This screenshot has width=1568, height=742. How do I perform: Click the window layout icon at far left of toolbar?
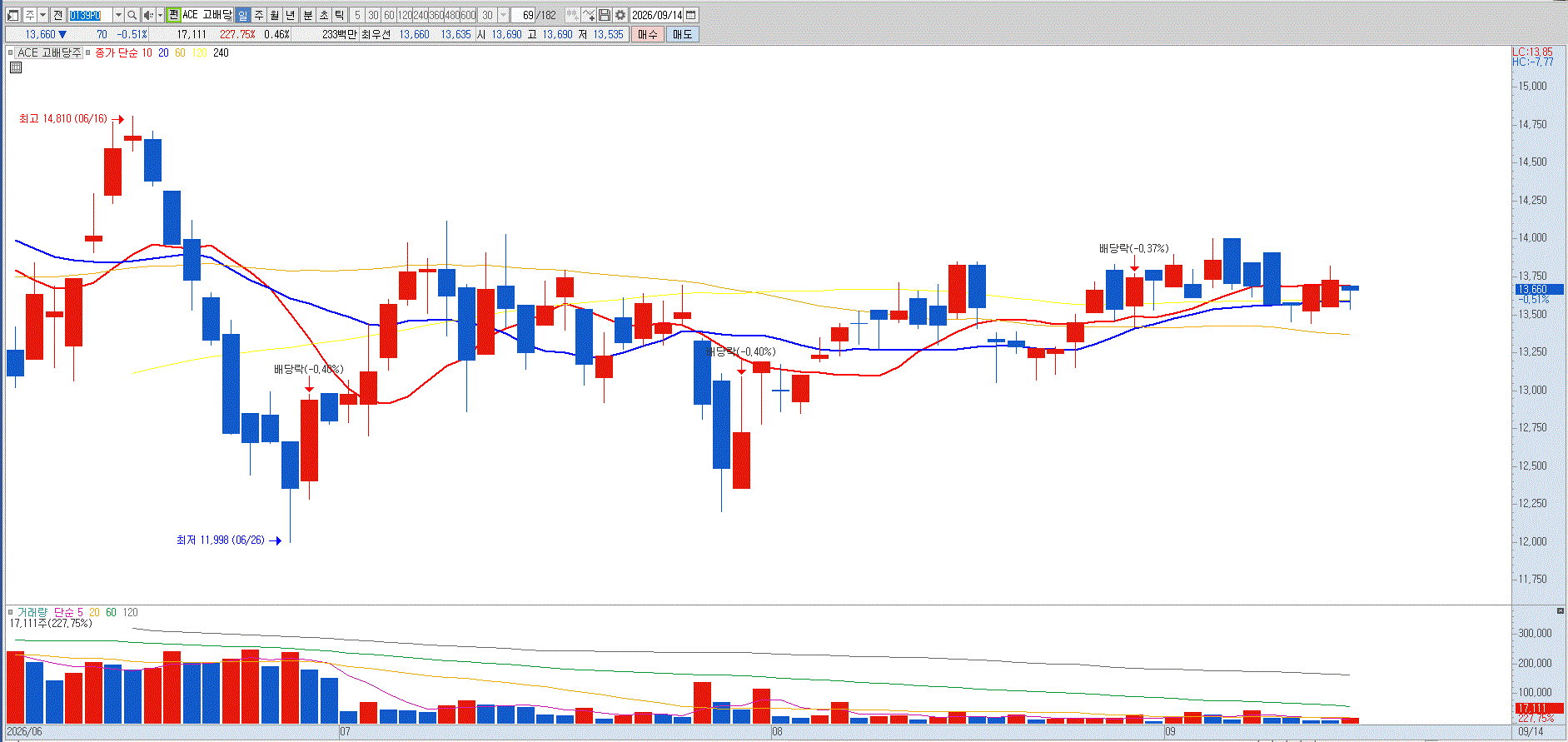[x=13, y=15]
